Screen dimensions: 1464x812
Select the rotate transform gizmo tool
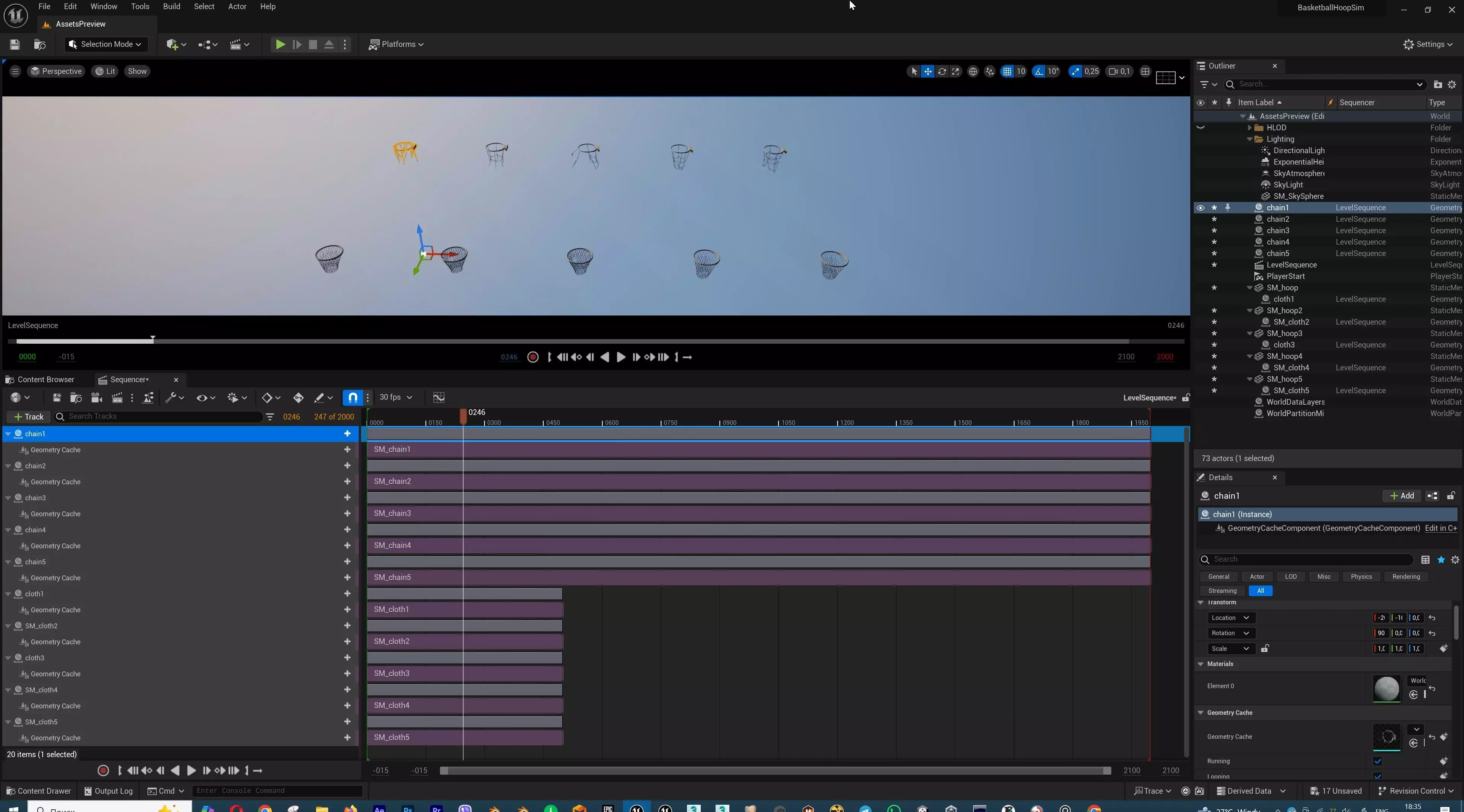click(x=942, y=72)
